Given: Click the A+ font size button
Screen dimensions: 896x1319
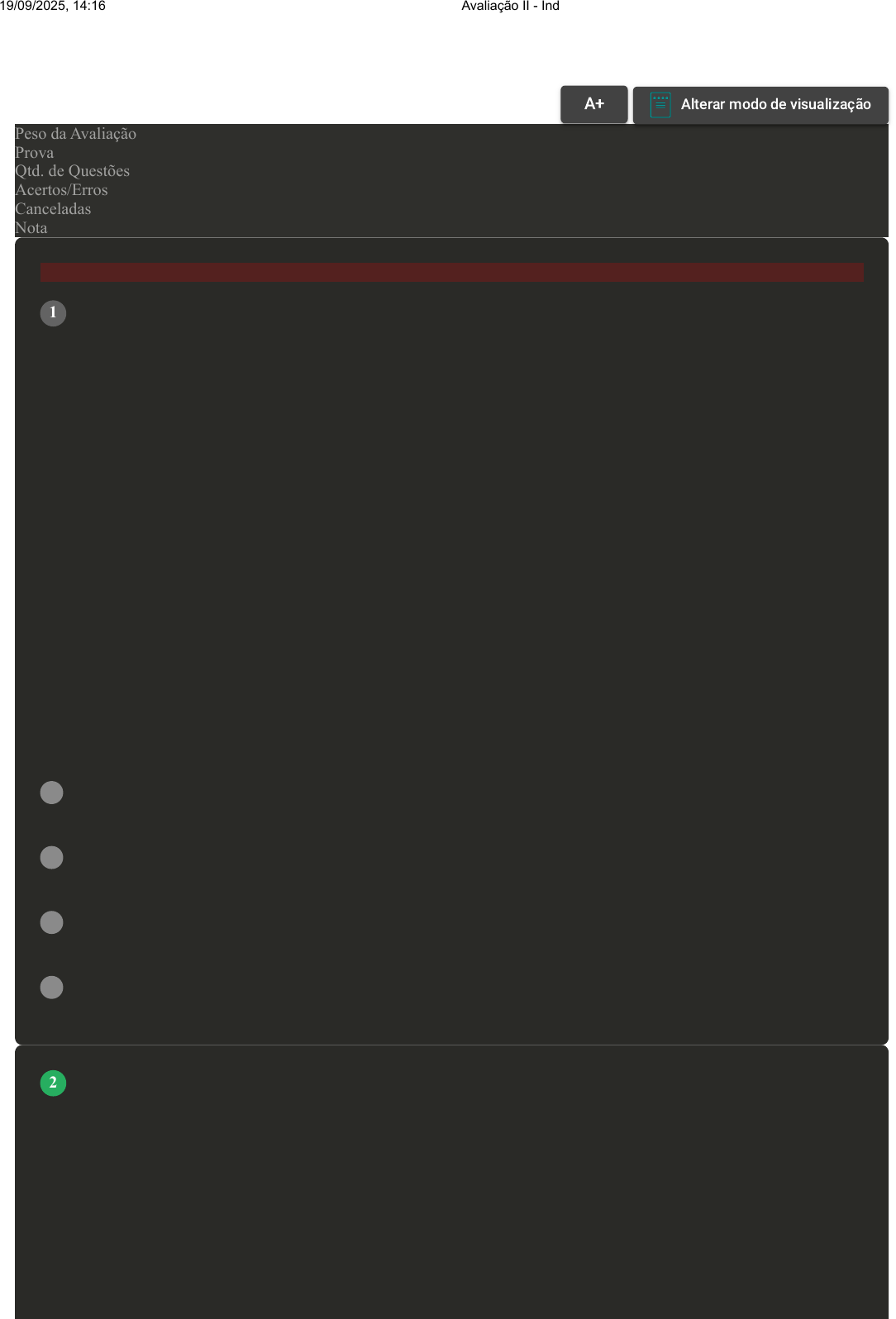Looking at the screenshot, I should 593,104.
